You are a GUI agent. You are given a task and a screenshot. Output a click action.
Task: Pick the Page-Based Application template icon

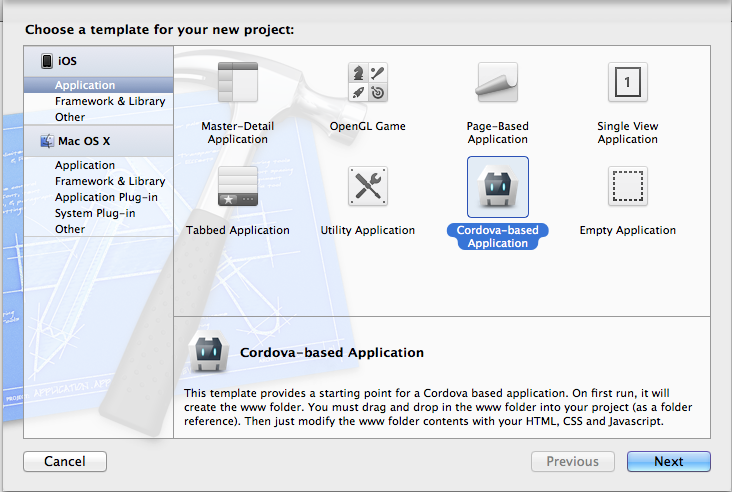click(498, 82)
